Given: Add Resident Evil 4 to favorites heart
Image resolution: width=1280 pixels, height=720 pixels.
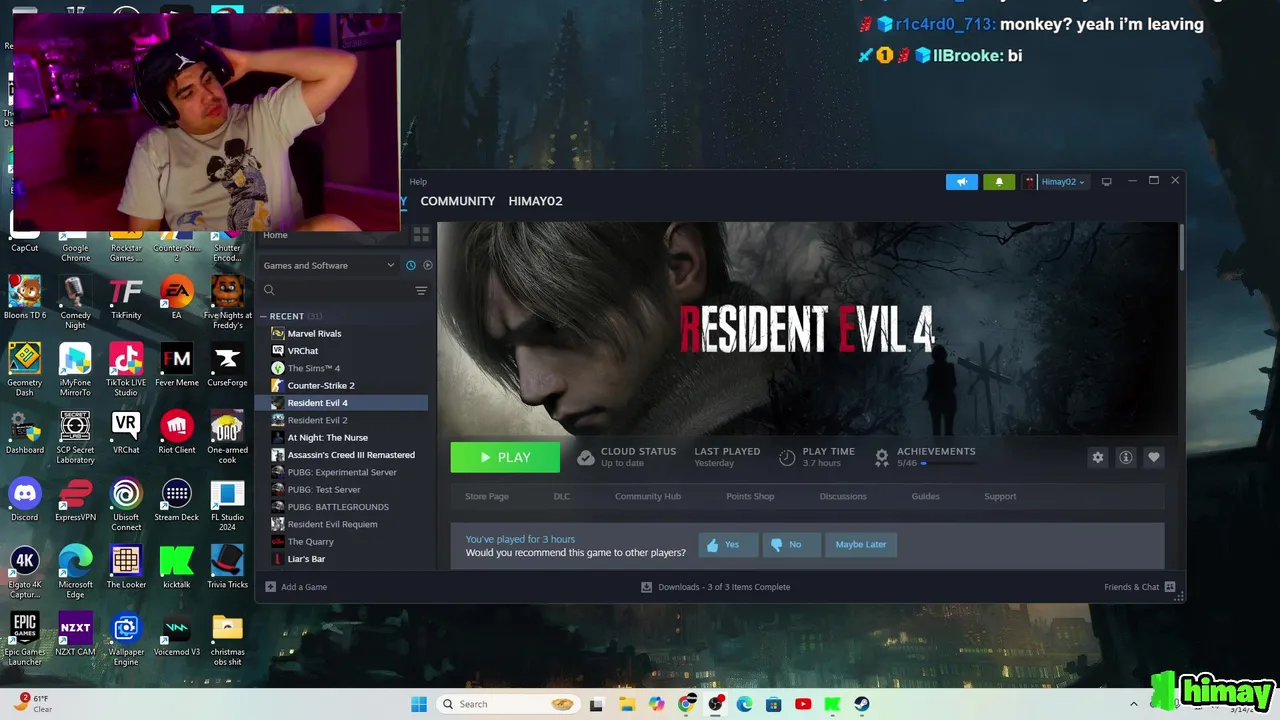Looking at the screenshot, I should pyautogui.click(x=1154, y=457).
